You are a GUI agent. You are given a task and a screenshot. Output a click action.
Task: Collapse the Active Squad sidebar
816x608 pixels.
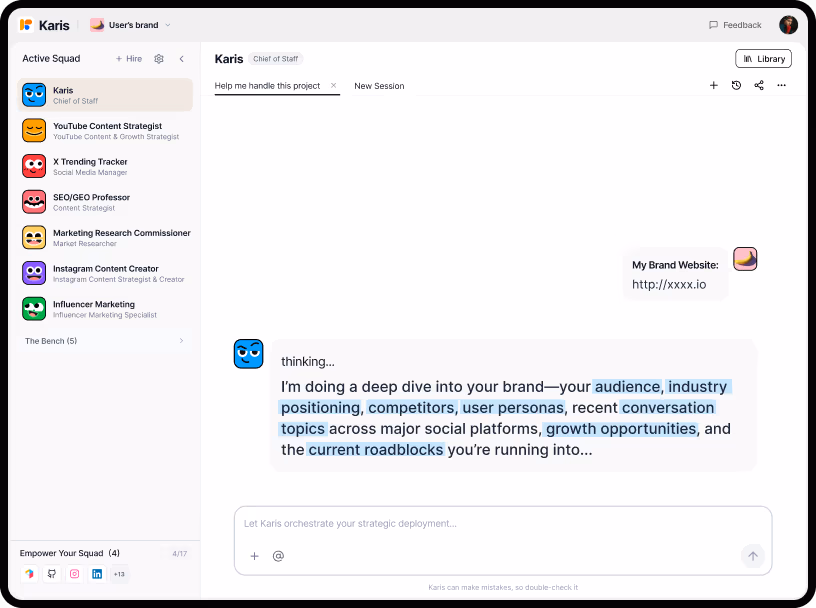pos(181,59)
